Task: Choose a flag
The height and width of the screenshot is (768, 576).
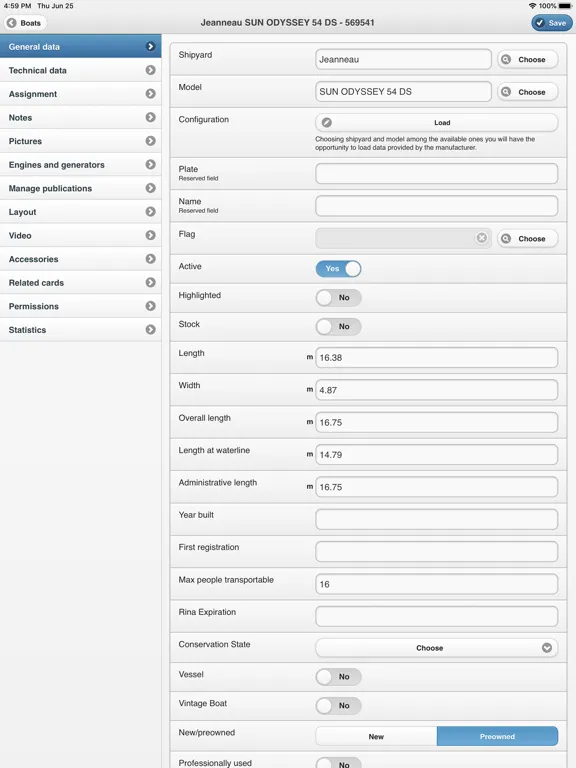Action: 528,239
